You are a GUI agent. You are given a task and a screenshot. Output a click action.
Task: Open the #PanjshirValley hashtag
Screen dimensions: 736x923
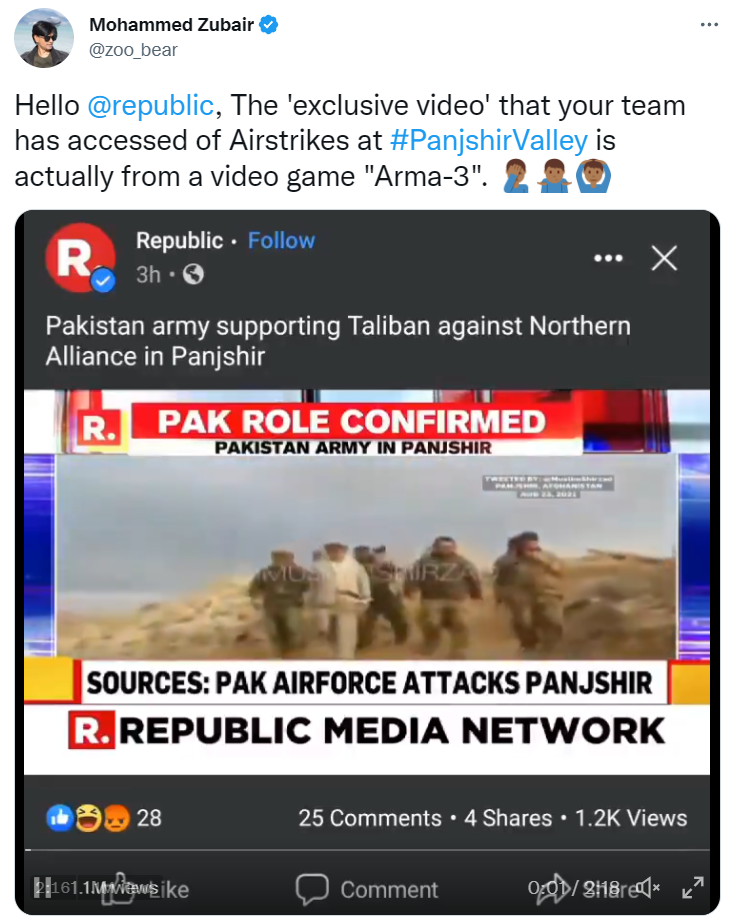(489, 141)
